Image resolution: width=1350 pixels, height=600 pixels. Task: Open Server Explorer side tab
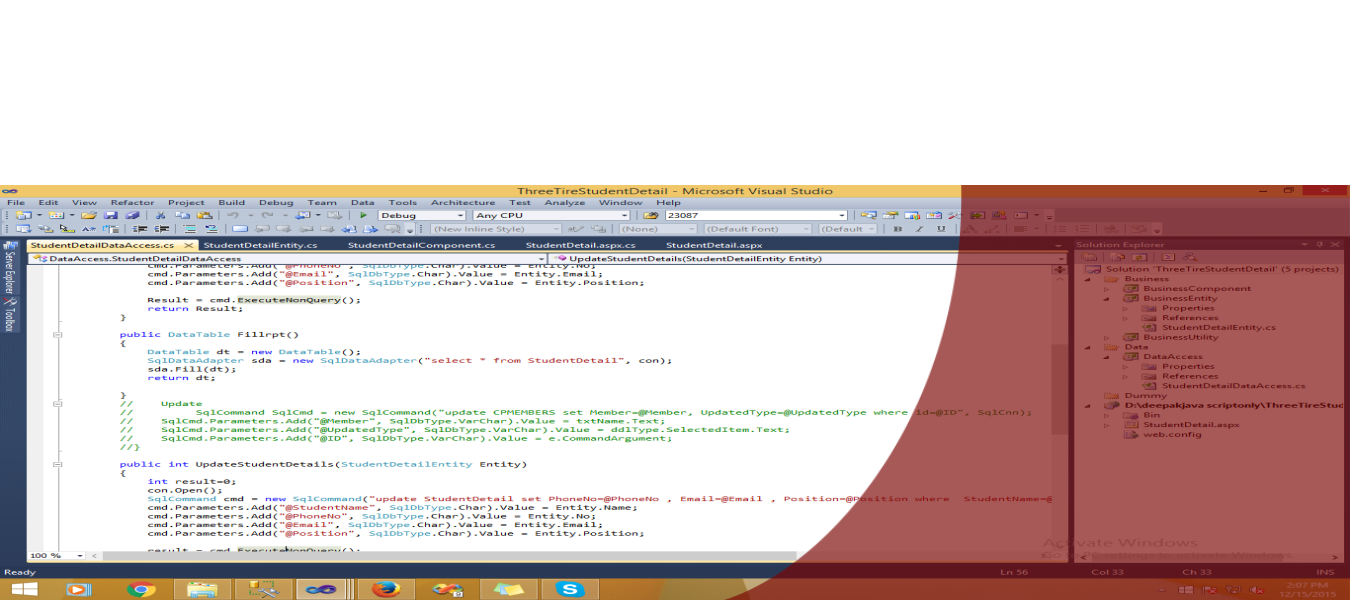[9, 269]
